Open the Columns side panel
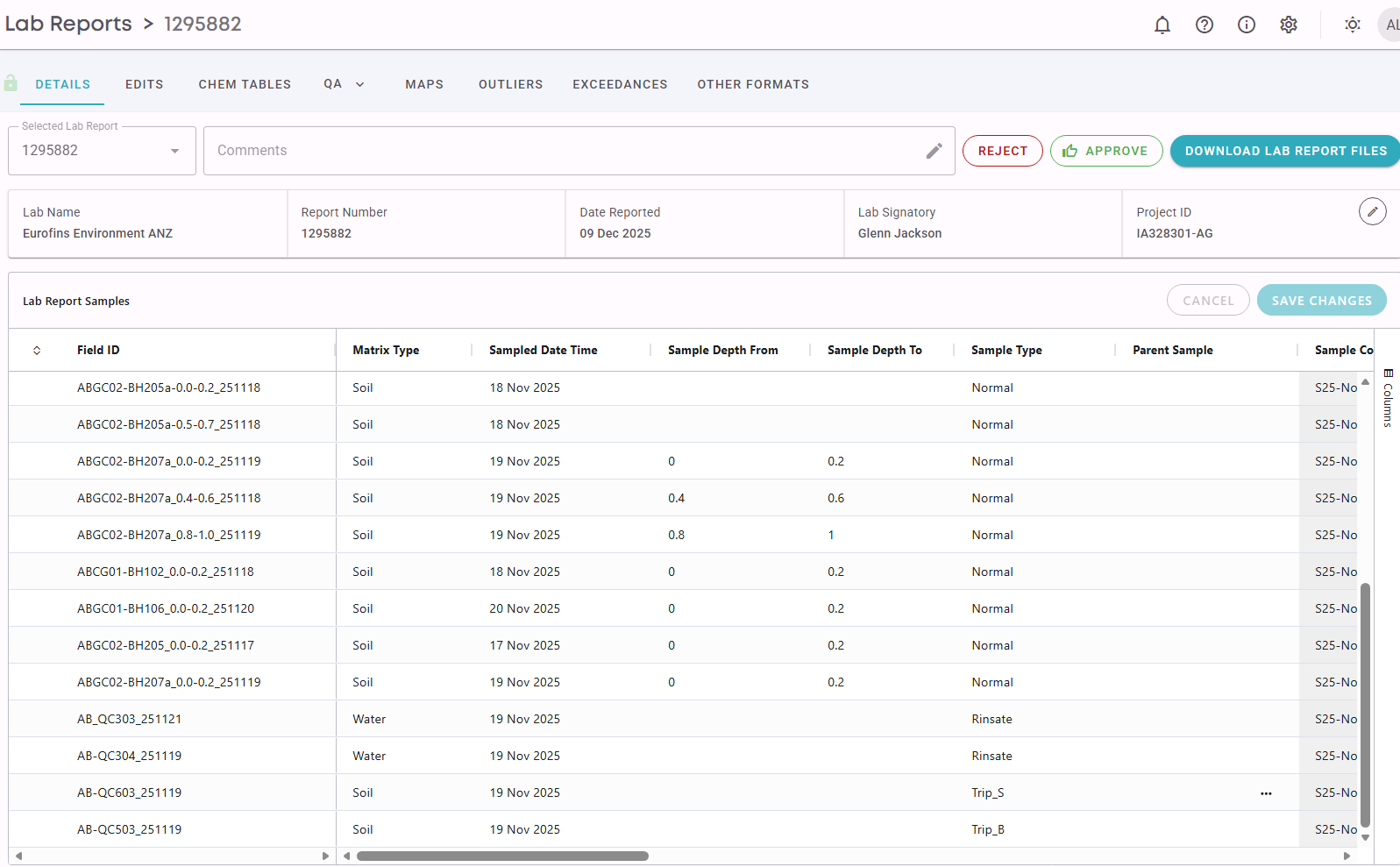The width and height of the screenshot is (1400, 867). coord(1388,397)
